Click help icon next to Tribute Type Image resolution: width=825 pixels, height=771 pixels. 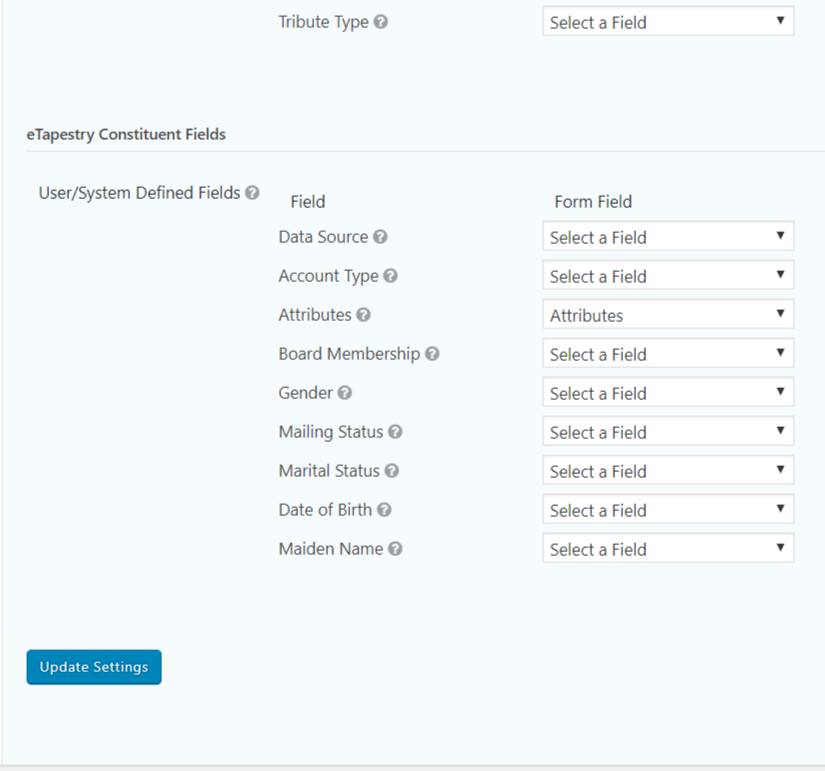[x=380, y=22]
